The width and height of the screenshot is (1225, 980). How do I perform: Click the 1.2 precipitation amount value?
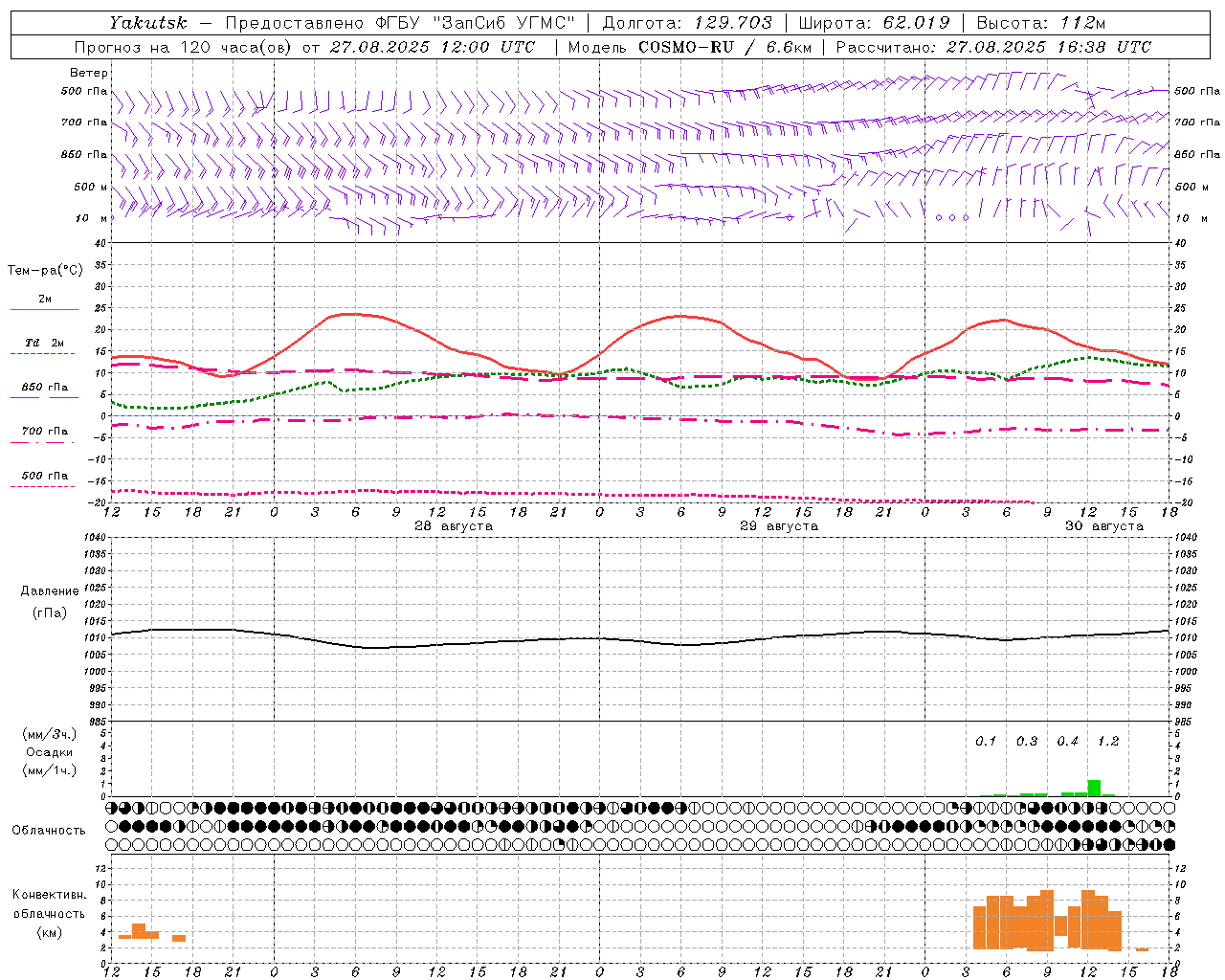[1108, 742]
